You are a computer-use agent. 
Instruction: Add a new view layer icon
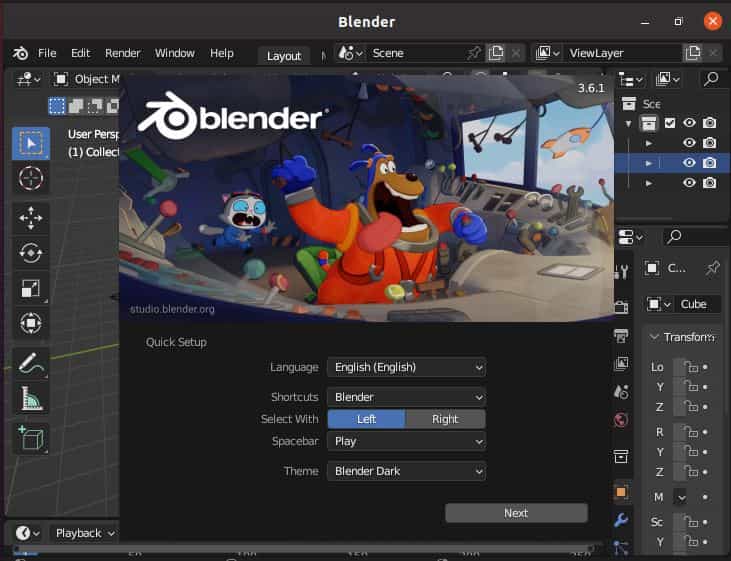coord(693,53)
